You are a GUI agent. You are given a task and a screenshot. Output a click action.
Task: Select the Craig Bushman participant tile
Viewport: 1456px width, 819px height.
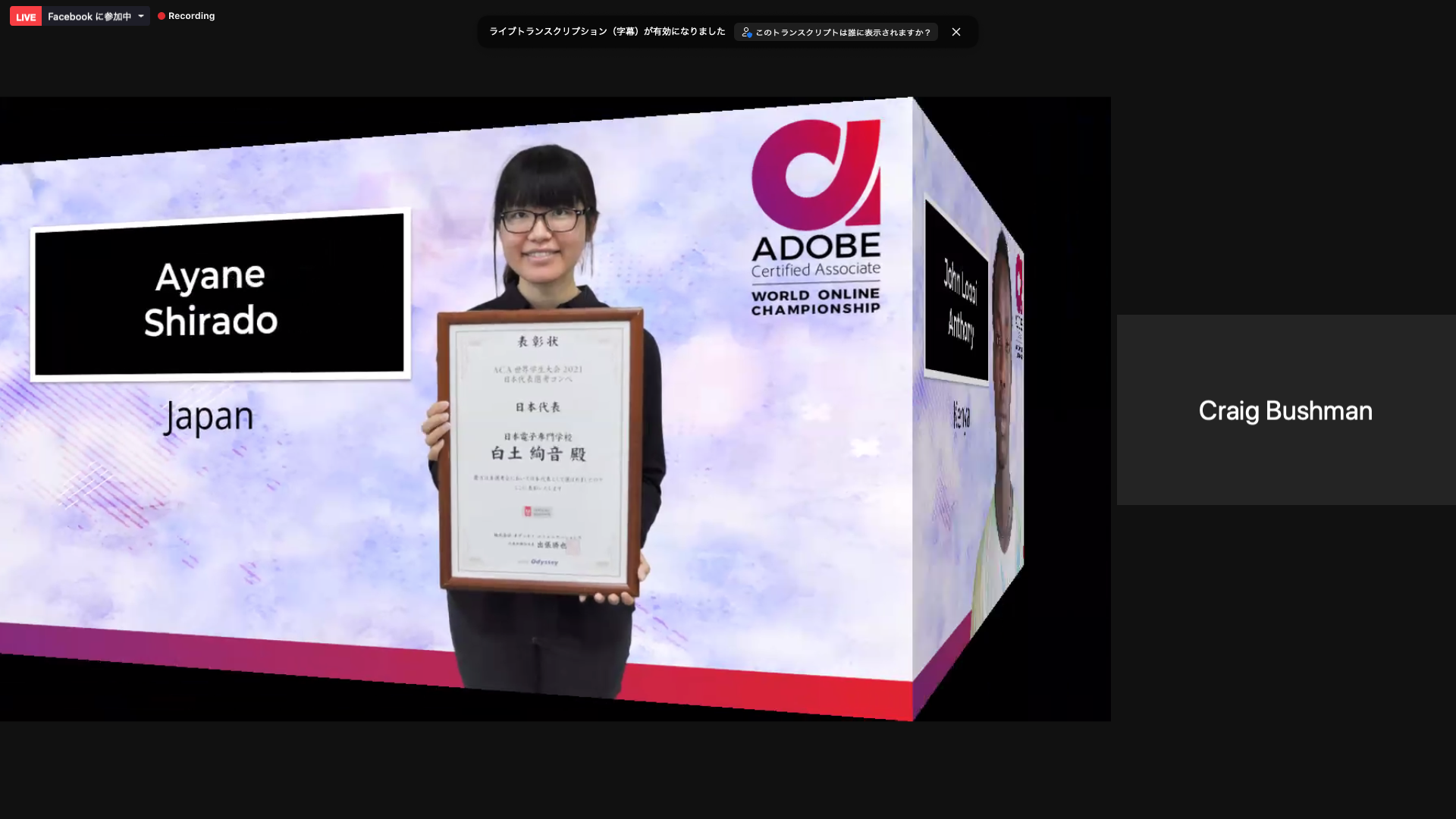click(1285, 409)
